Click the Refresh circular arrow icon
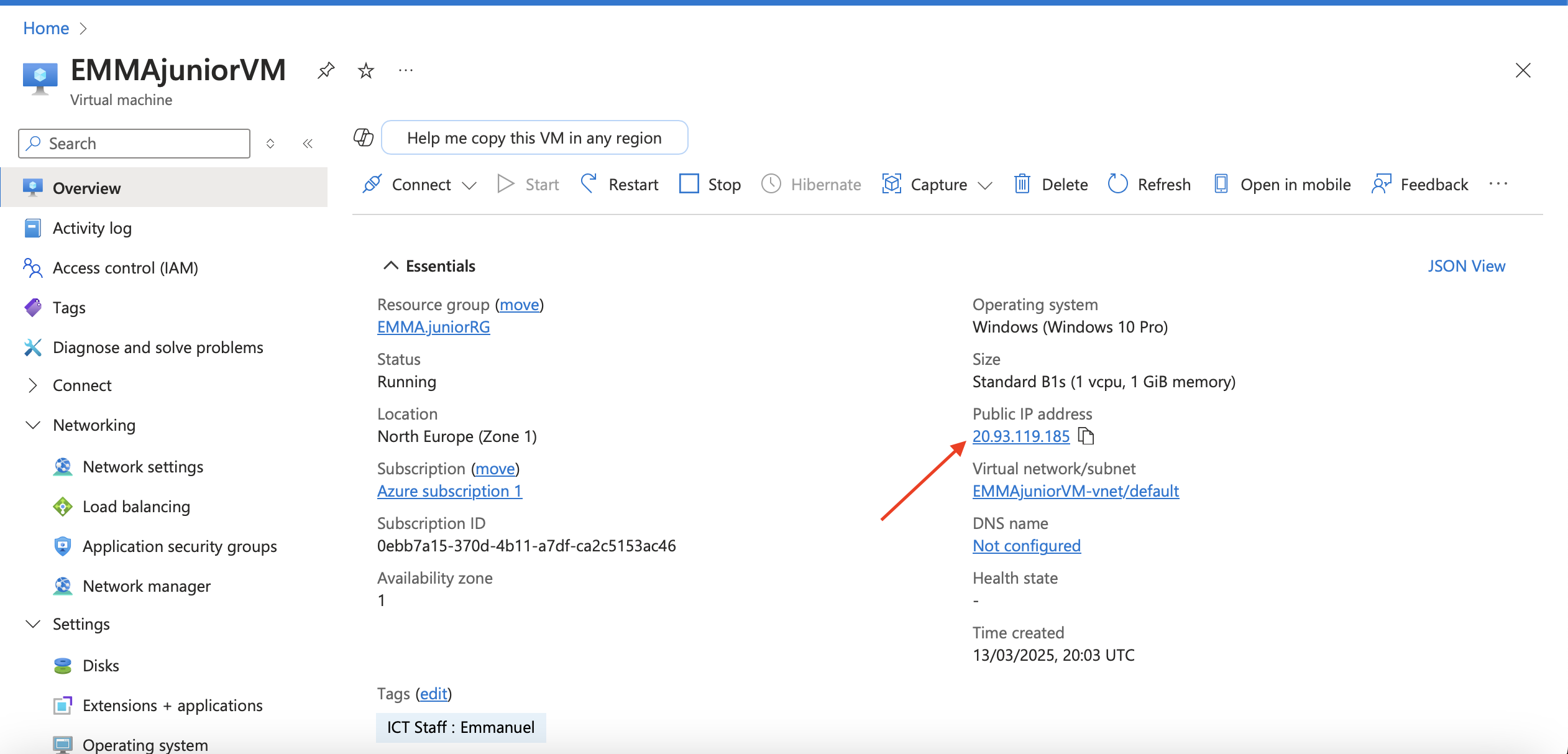1568x754 pixels. click(x=1118, y=184)
